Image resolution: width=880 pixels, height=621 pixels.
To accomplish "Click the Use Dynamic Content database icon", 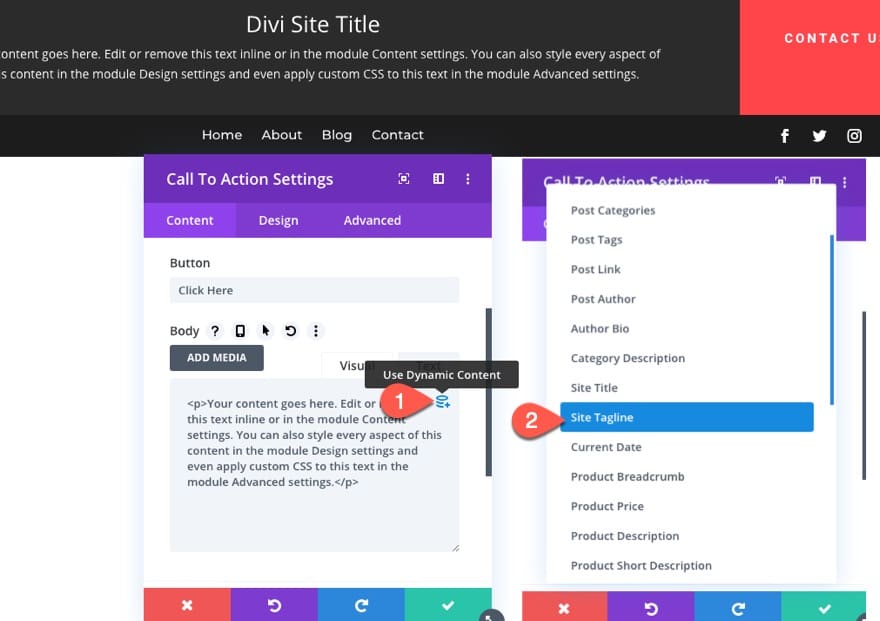I will (442, 401).
